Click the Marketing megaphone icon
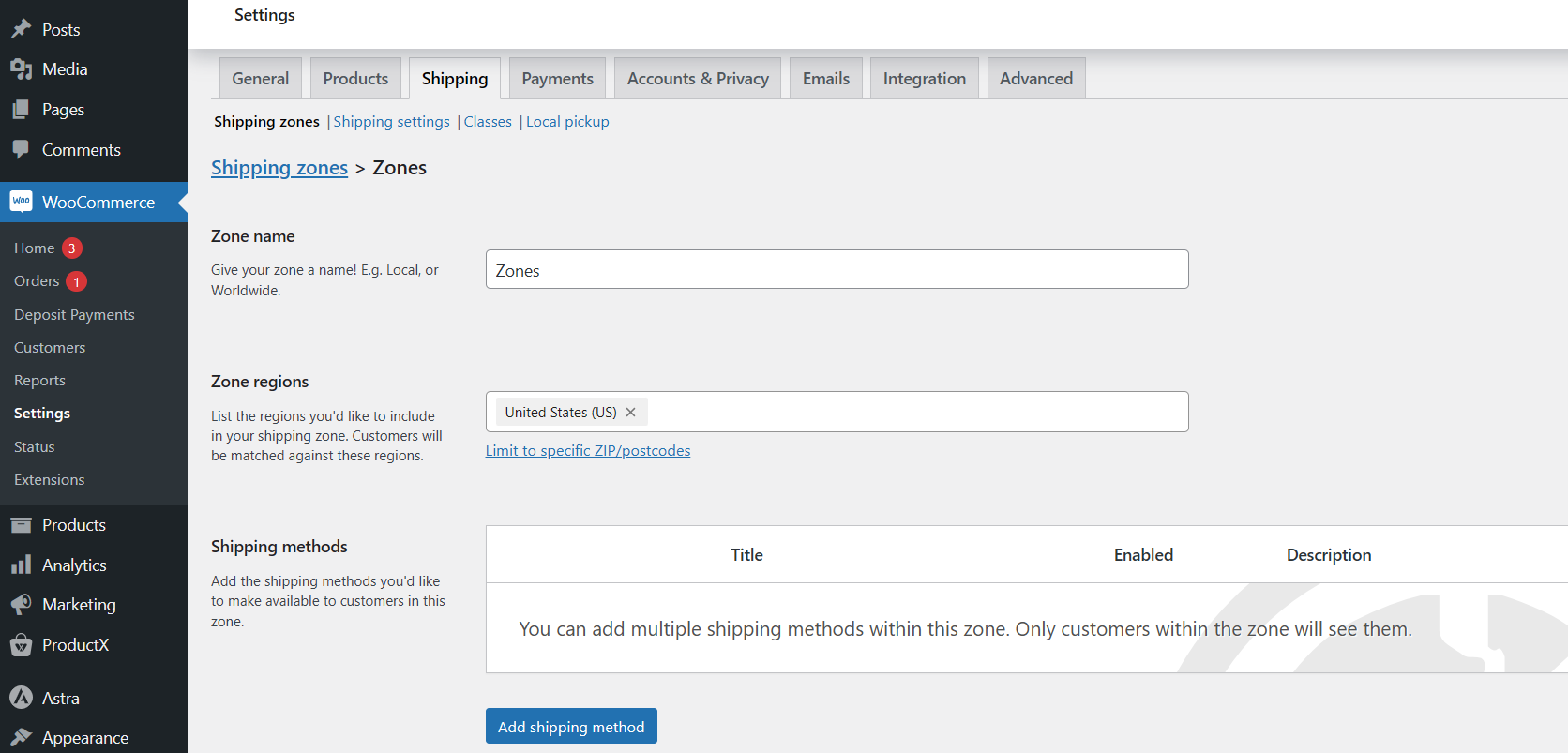 click(21, 605)
